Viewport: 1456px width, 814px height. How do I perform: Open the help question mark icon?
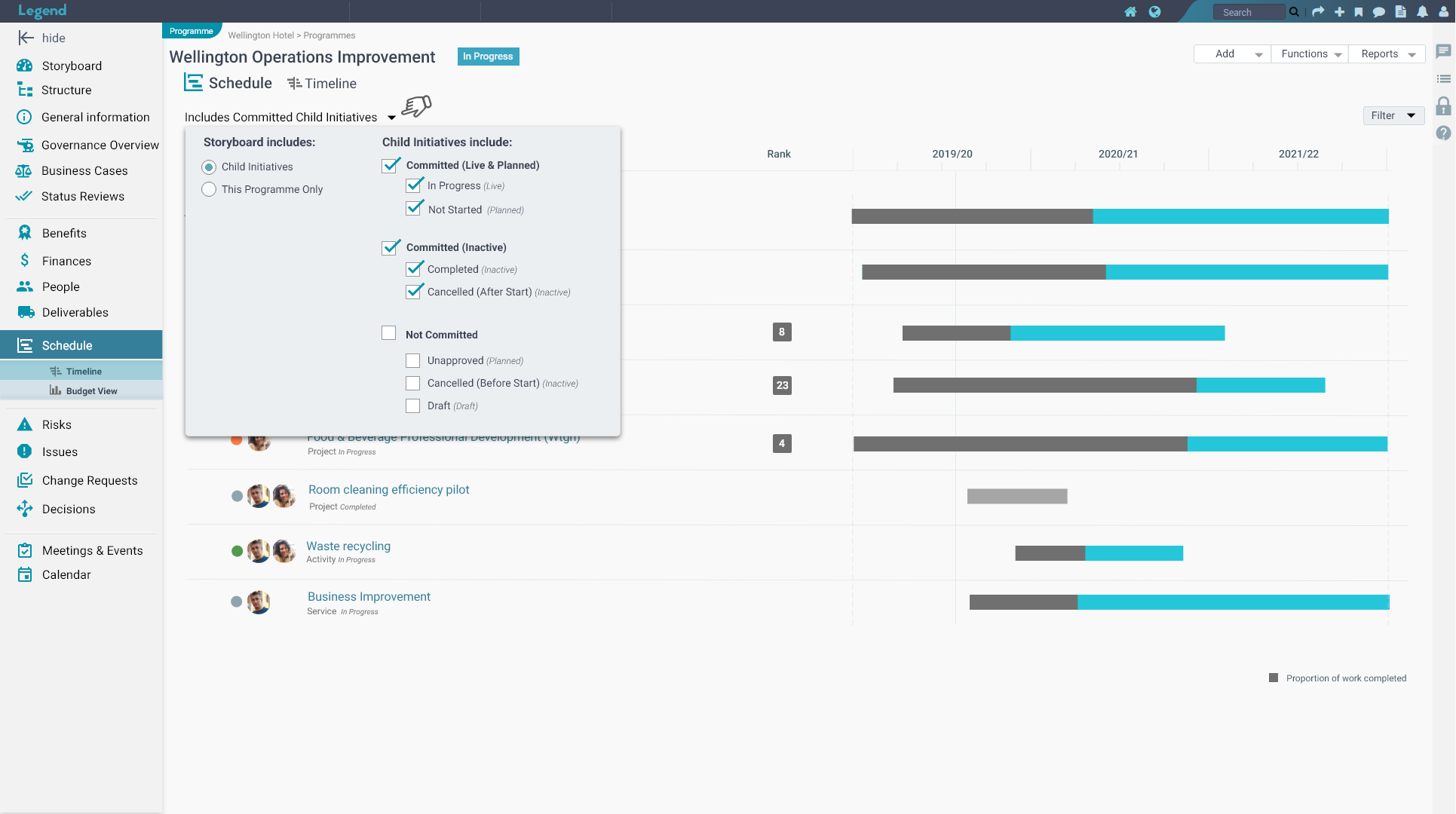(1443, 133)
